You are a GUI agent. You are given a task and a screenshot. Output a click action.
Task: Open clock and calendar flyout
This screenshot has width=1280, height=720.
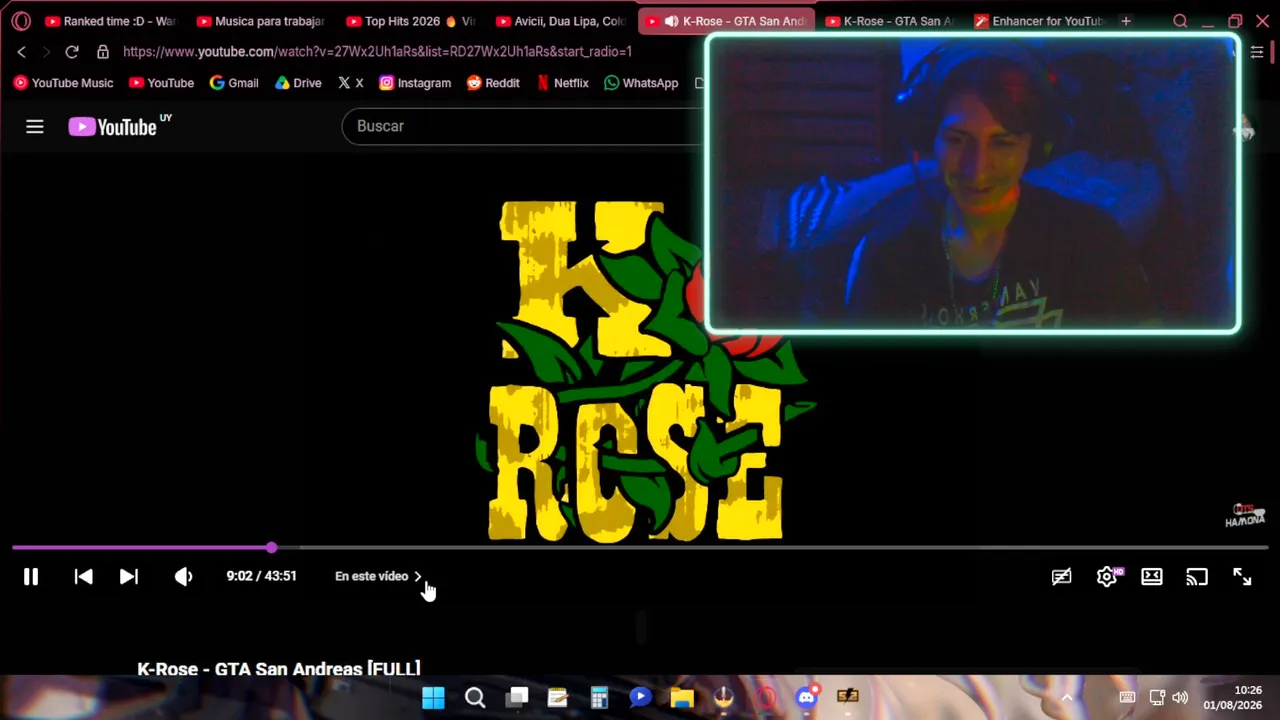point(1233,697)
